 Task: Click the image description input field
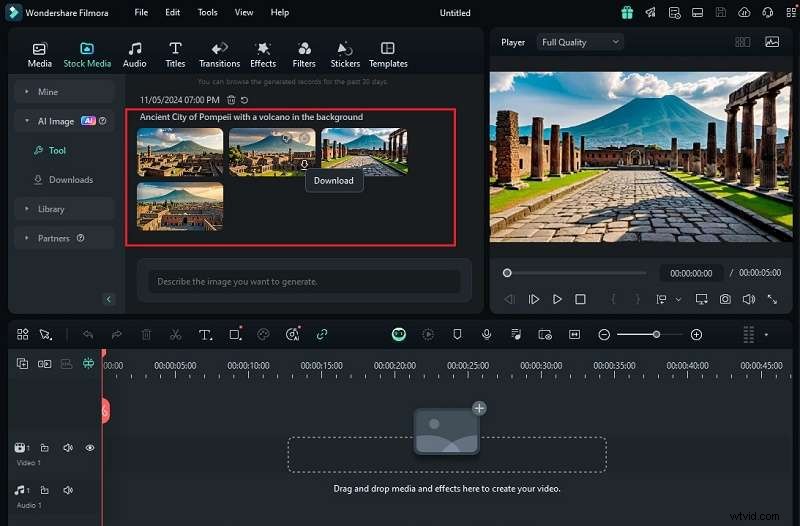(x=304, y=282)
